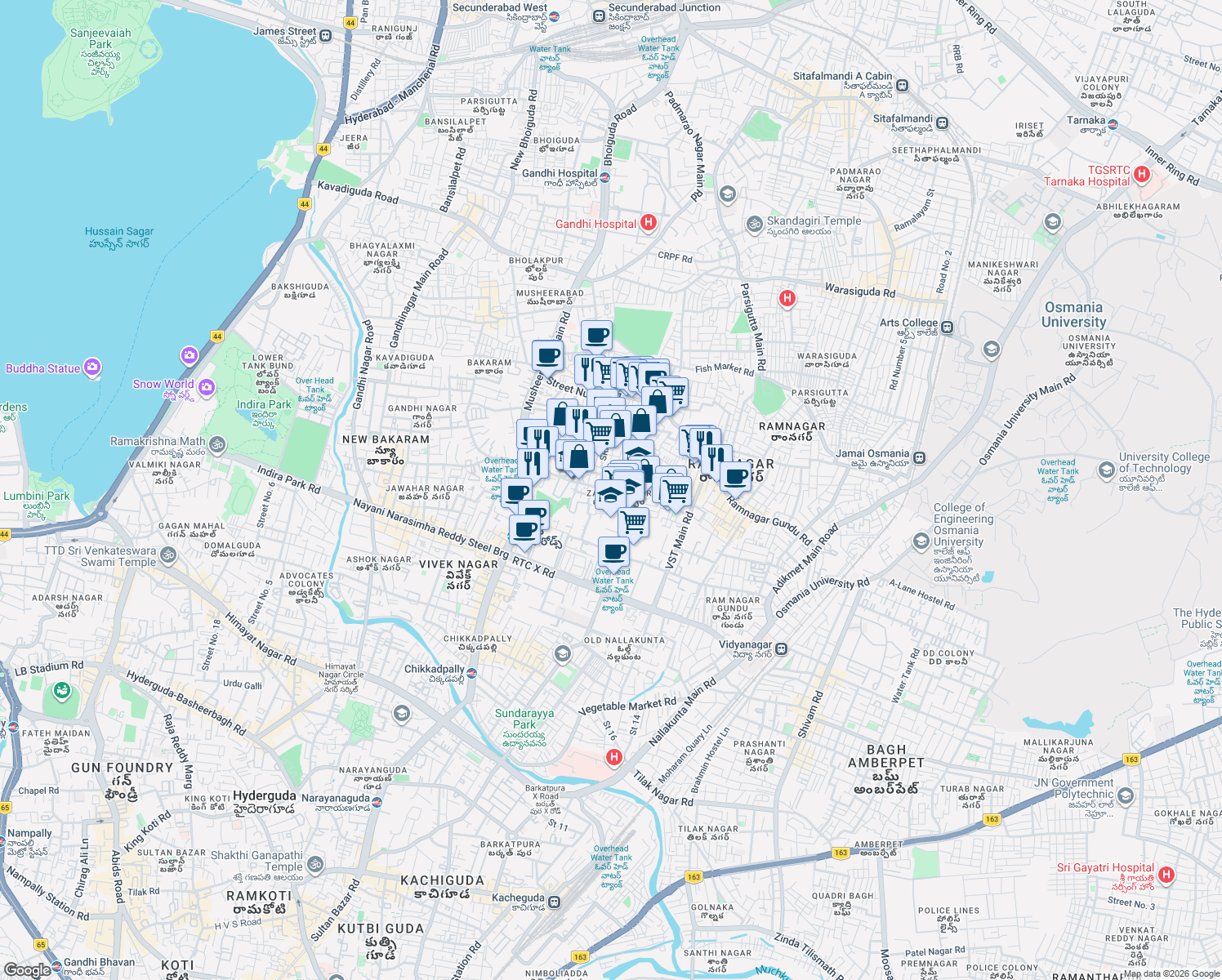Open the LB Stadium green marker

point(62,691)
